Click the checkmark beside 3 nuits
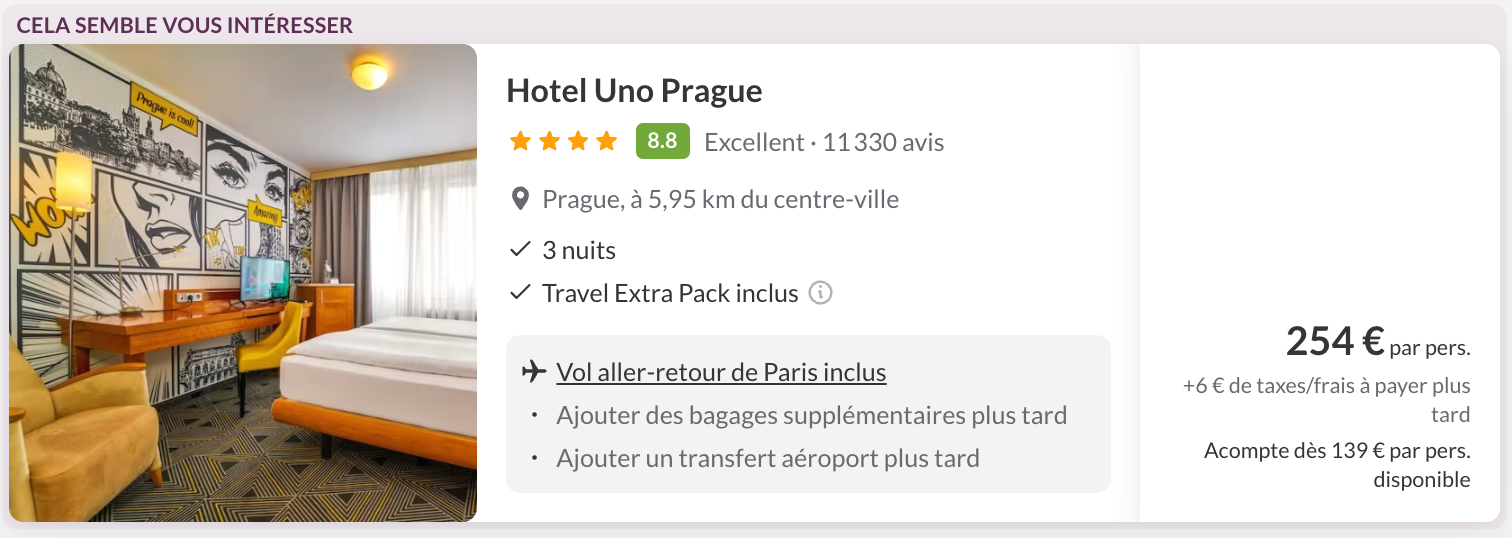This screenshot has width=1512, height=538. (x=520, y=249)
